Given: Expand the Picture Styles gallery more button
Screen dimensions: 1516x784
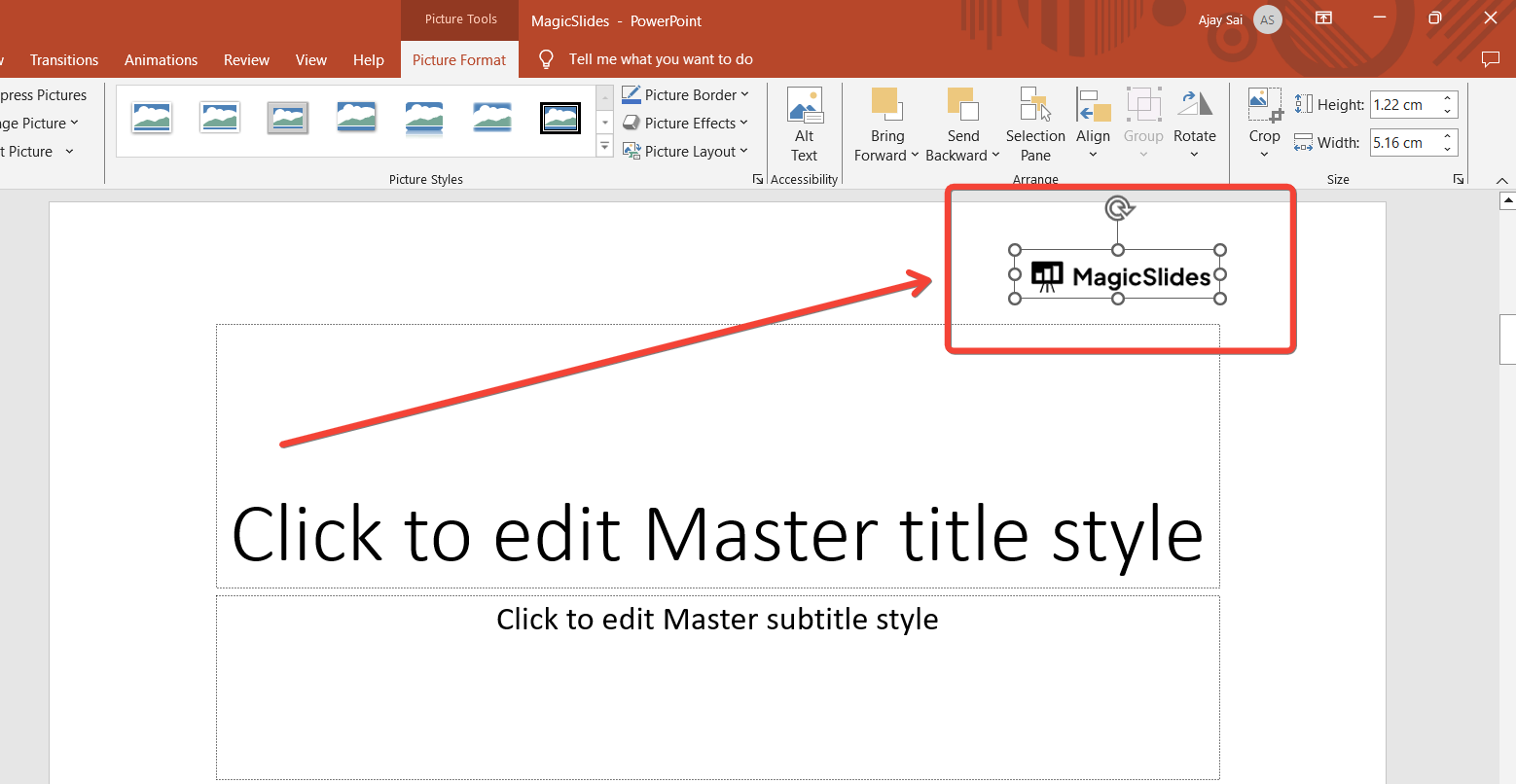Looking at the screenshot, I should [x=604, y=147].
